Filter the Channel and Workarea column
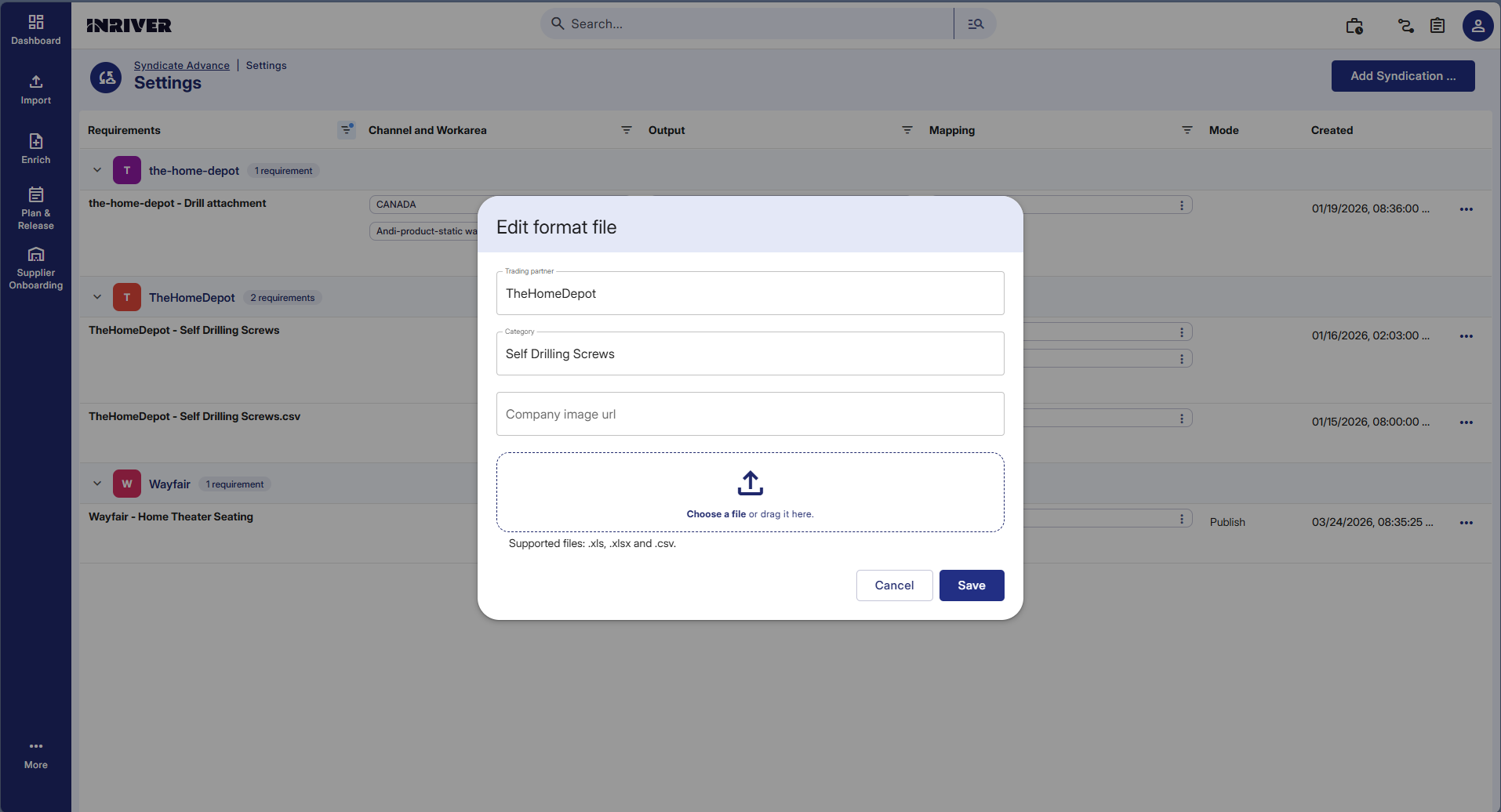The width and height of the screenshot is (1501, 812). click(x=627, y=130)
